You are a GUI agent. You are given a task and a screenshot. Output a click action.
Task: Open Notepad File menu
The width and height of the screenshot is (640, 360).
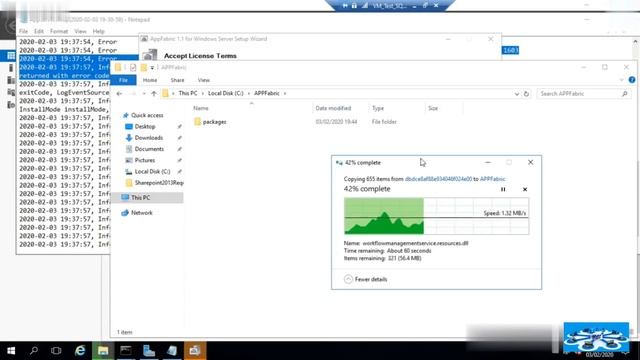(x=23, y=31)
